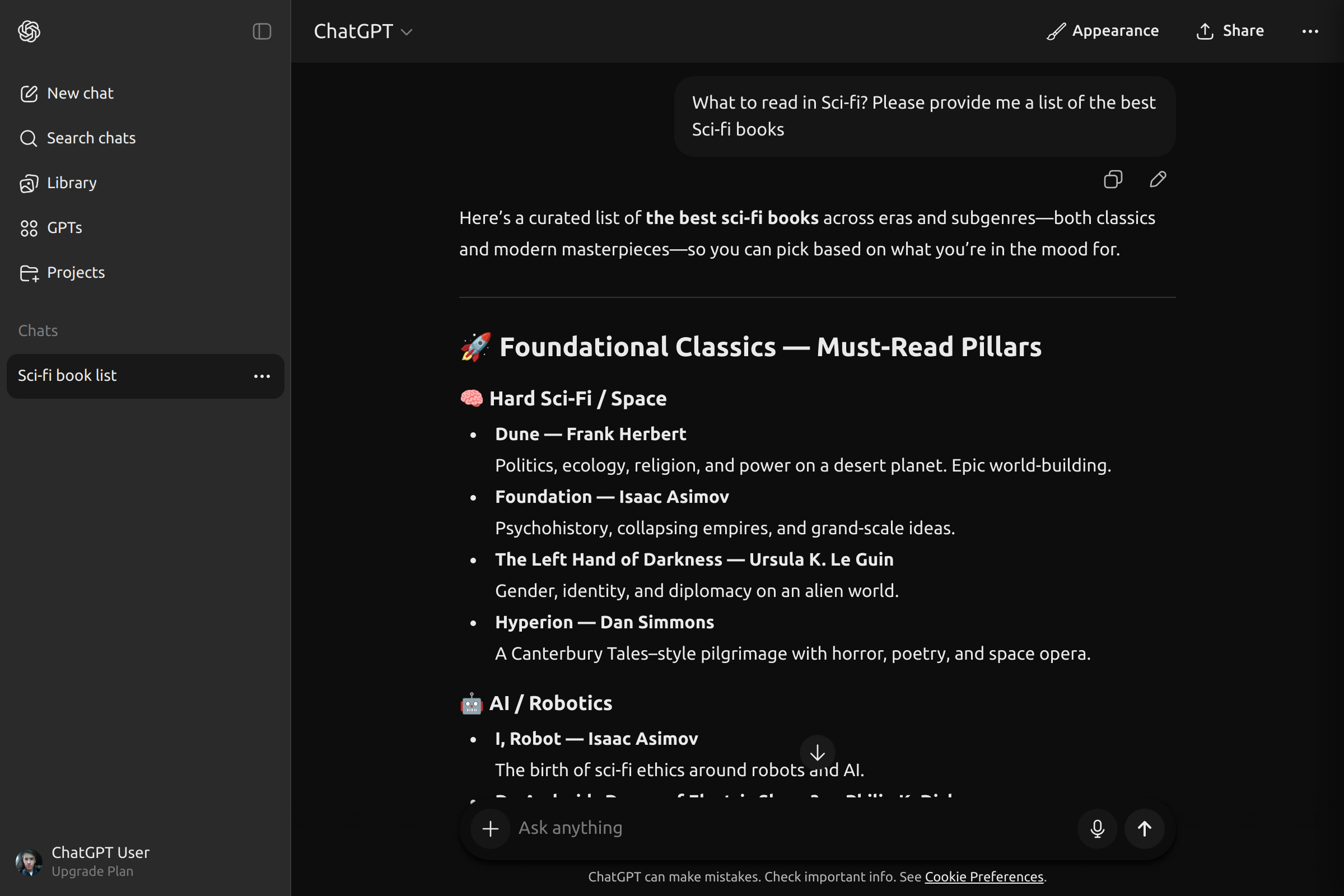Open the Library section
The height and width of the screenshot is (896, 1344).
[72, 183]
